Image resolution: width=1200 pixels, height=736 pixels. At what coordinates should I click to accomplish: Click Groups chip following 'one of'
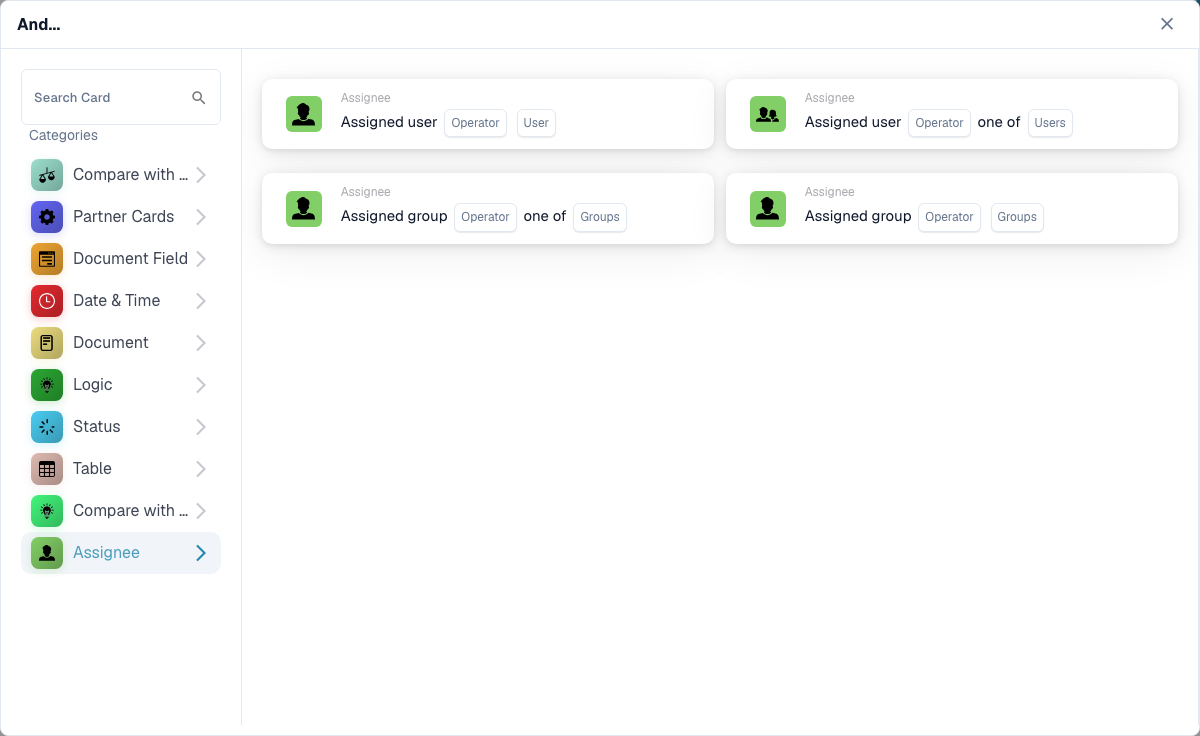[x=600, y=217]
